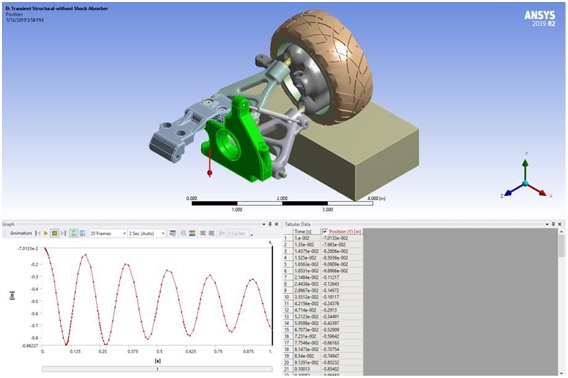568x378 pixels.
Task: Select result sets animation mode icon
Action: tap(83, 233)
